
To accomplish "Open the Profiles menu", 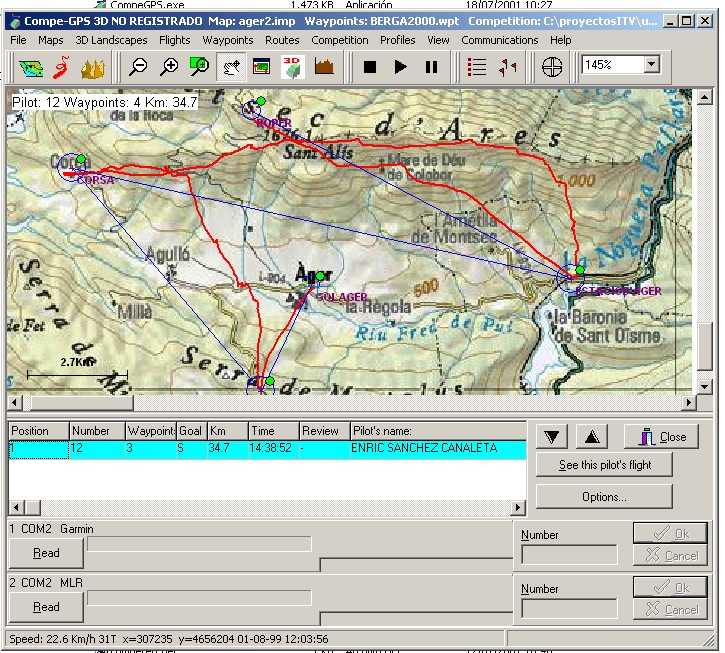I will 397,40.
